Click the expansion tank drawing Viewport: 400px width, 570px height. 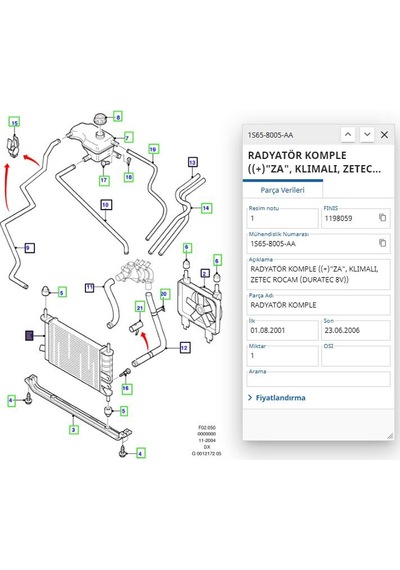pos(93,142)
